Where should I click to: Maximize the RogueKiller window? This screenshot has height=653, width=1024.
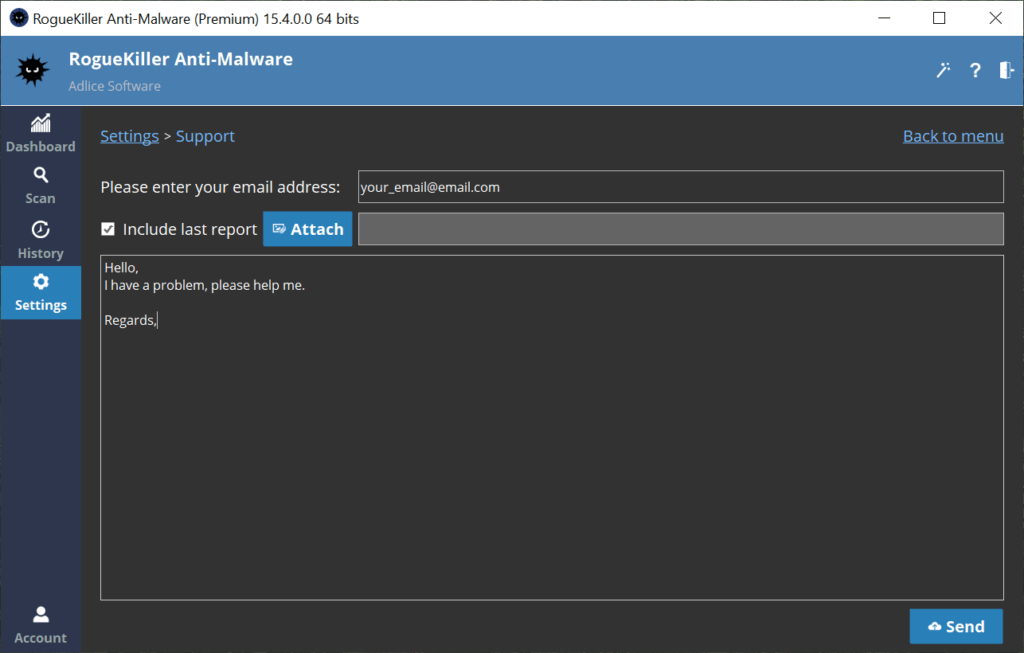[x=939, y=18]
